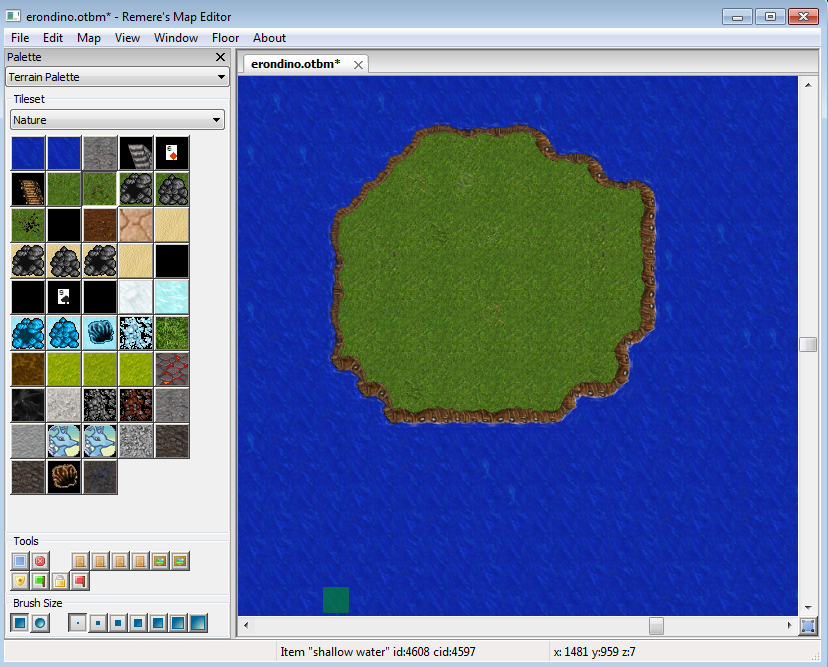
Task: Open the About menu
Action: click(269, 38)
